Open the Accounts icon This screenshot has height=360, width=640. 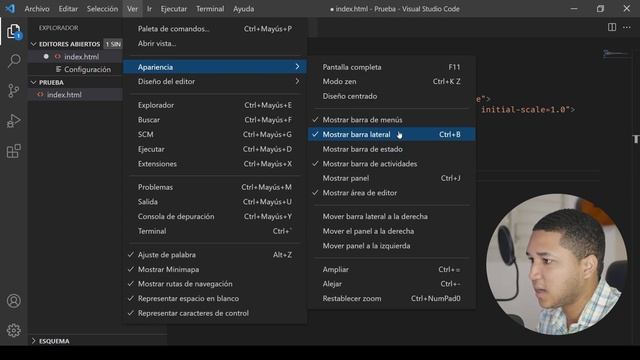click(x=13, y=301)
